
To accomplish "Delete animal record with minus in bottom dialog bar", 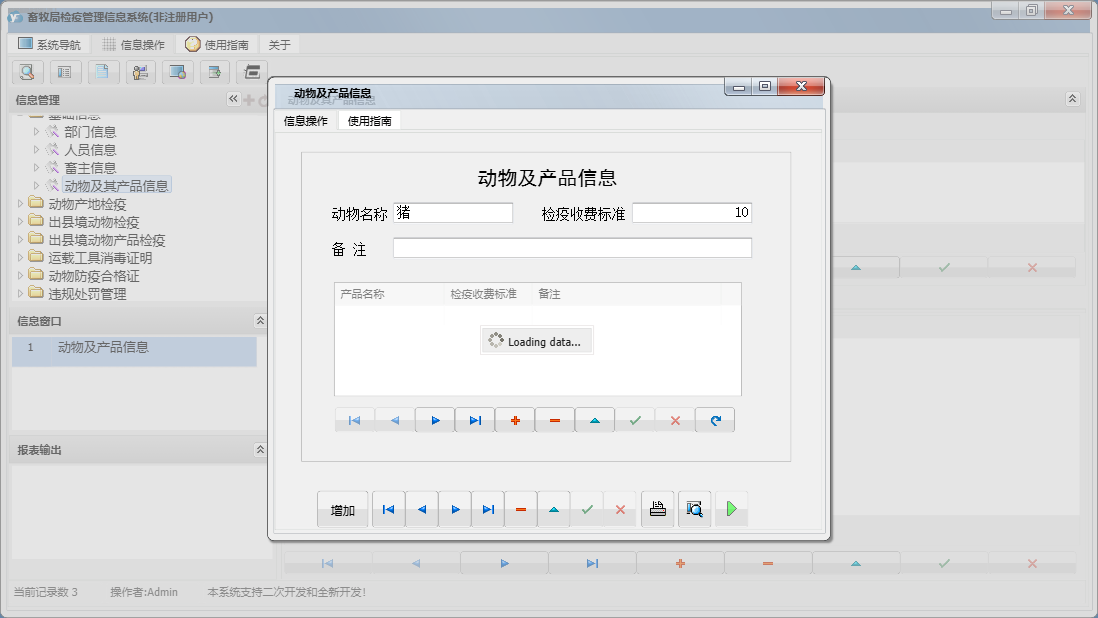I will (521, 510).
